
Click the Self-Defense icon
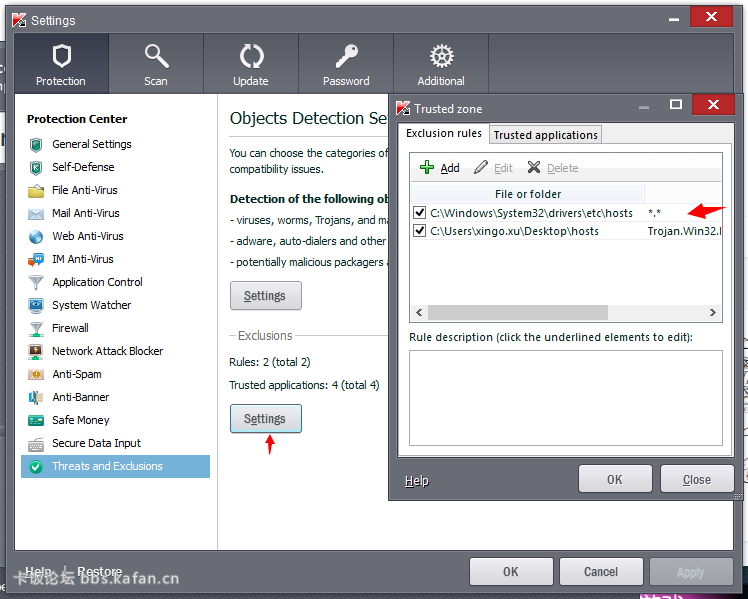pos(36,167)
